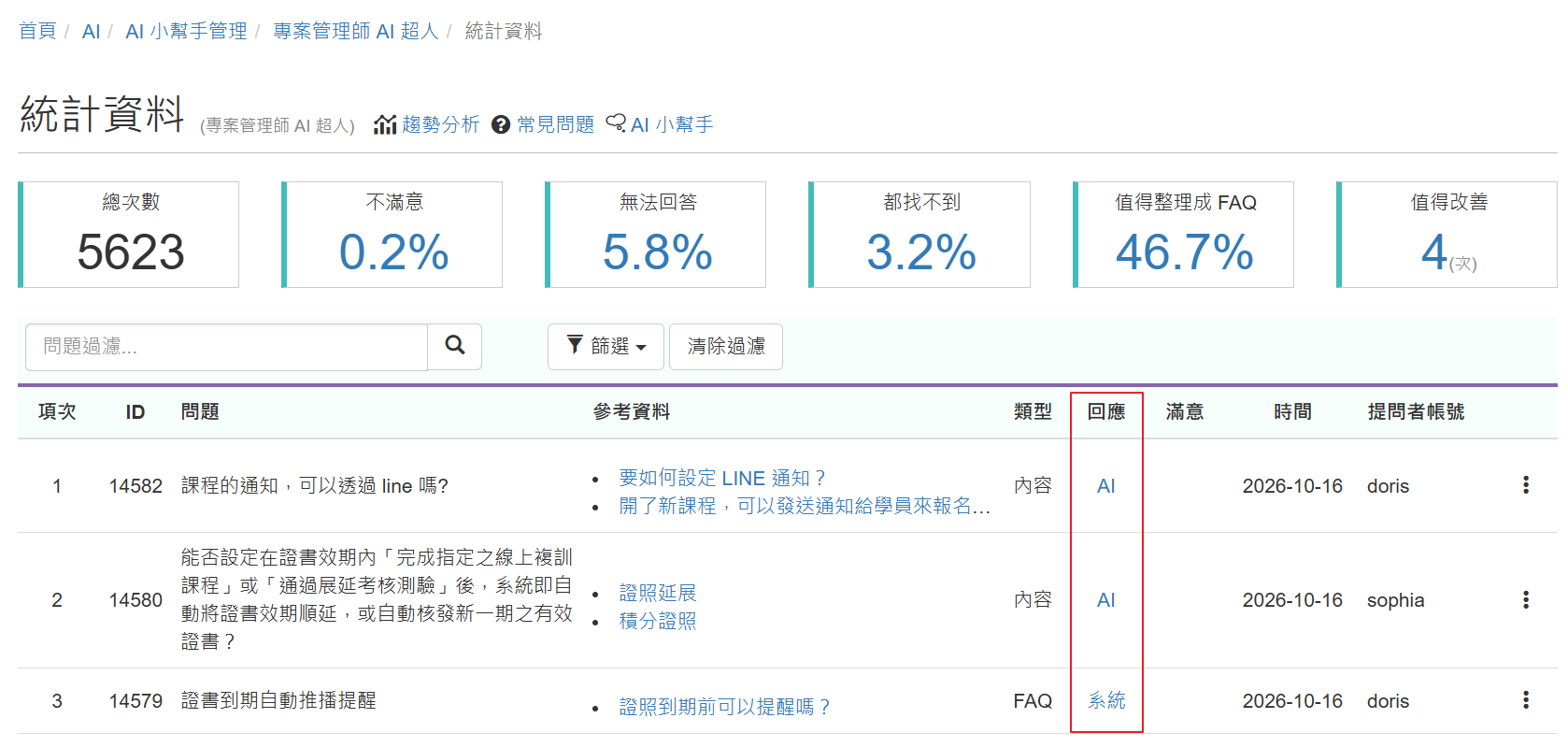
Task: Click the 常見問題 question mark icon
Action: pos(501,124)
